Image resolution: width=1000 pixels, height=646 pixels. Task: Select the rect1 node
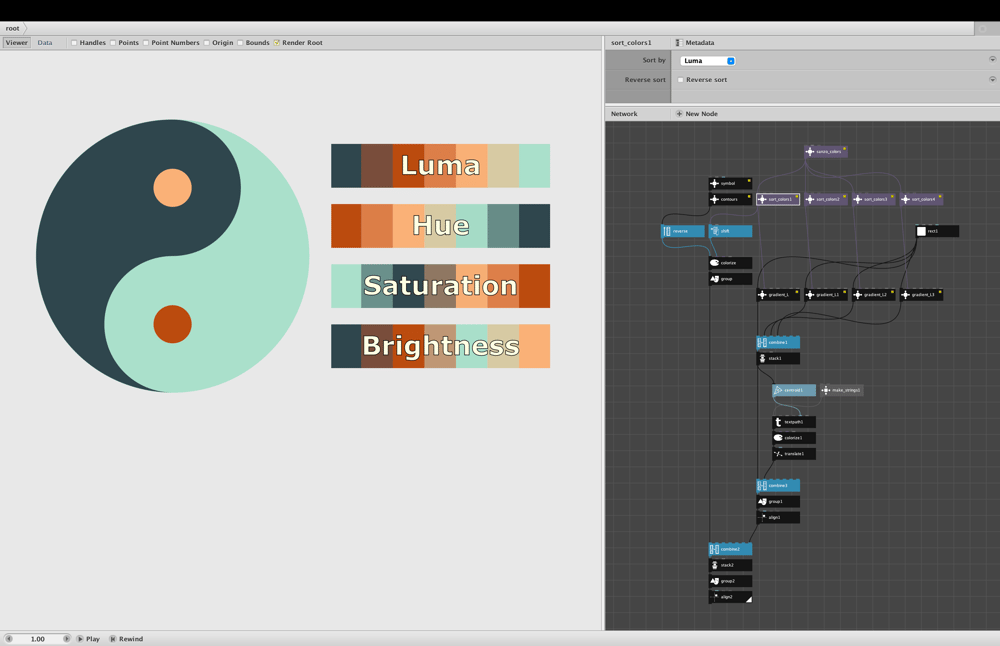[x=938, y=231]
